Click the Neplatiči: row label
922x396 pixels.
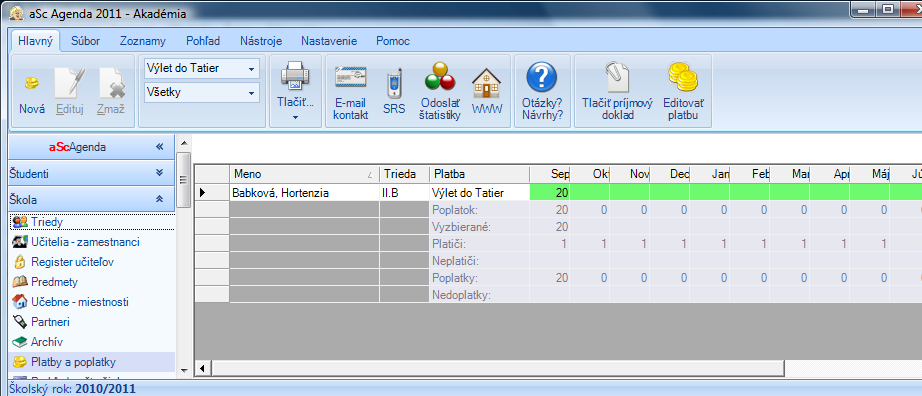click(455, 261)
